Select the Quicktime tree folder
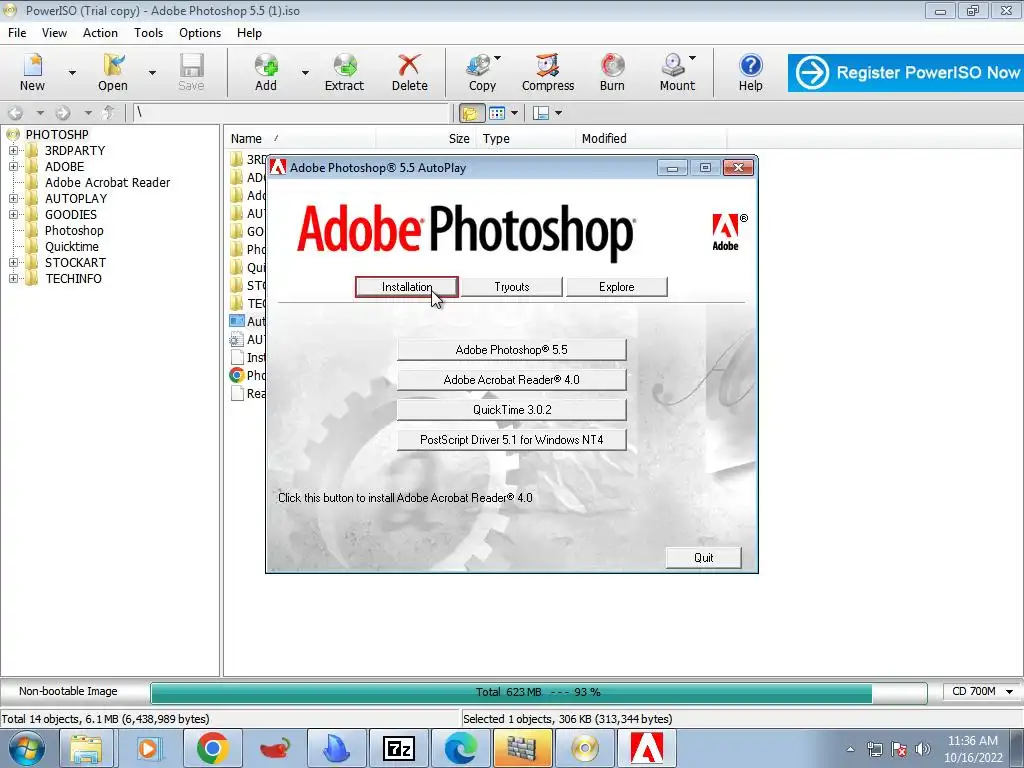Image resolution: width=1024 pixels, height=768 pixels. point(72,247)
